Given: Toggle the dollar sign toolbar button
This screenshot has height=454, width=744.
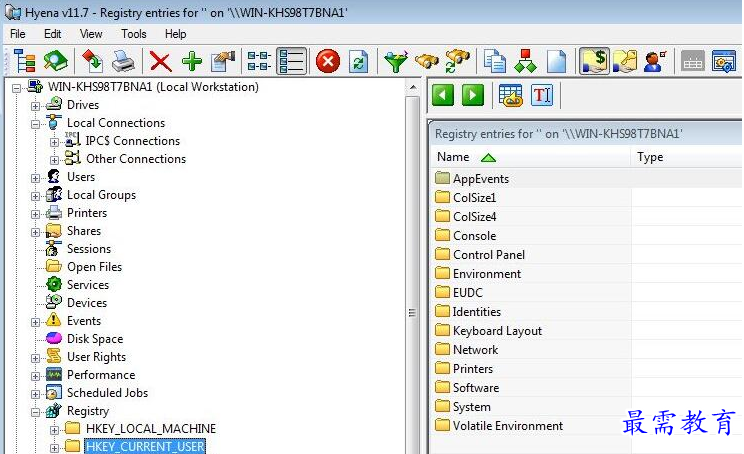Looking at the screenshot, I should point(594,61).
